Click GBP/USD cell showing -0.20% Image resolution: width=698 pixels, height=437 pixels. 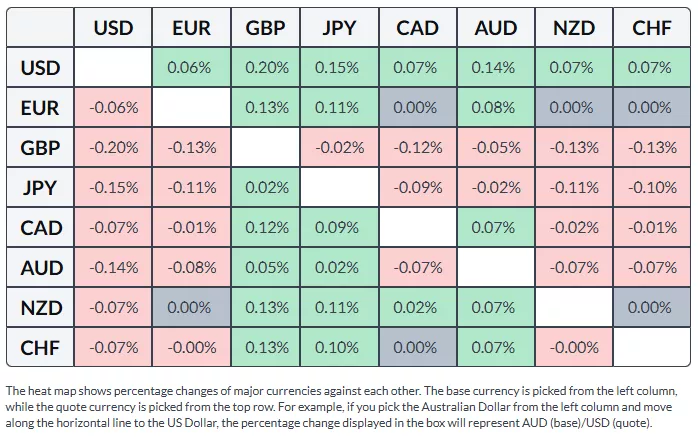pyautogui.click(x=113, y=148)
